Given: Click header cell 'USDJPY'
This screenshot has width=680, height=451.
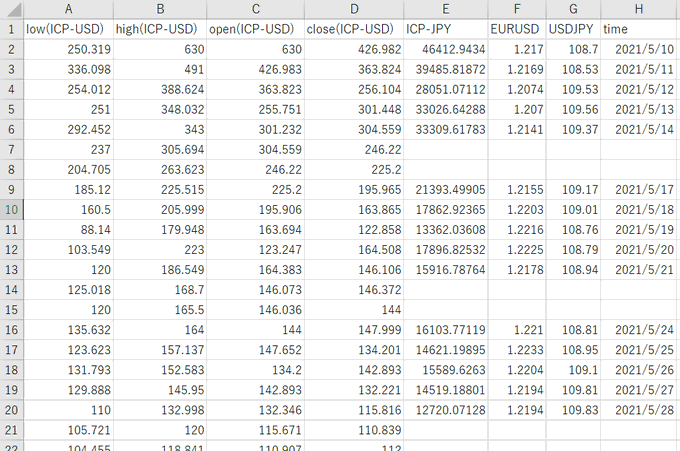Looking at the screenshot, I should (x=573, y=29).
